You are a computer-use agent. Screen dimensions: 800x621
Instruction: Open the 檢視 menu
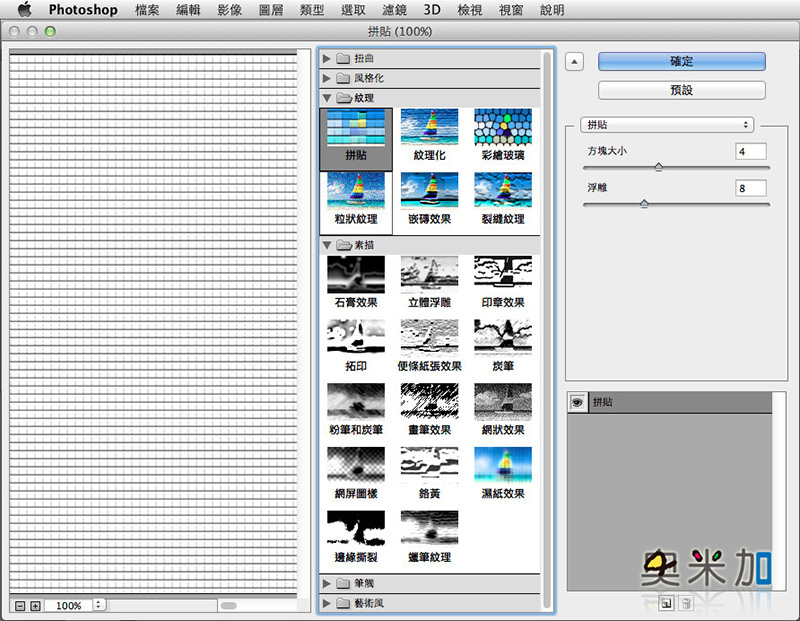point(470,10)
